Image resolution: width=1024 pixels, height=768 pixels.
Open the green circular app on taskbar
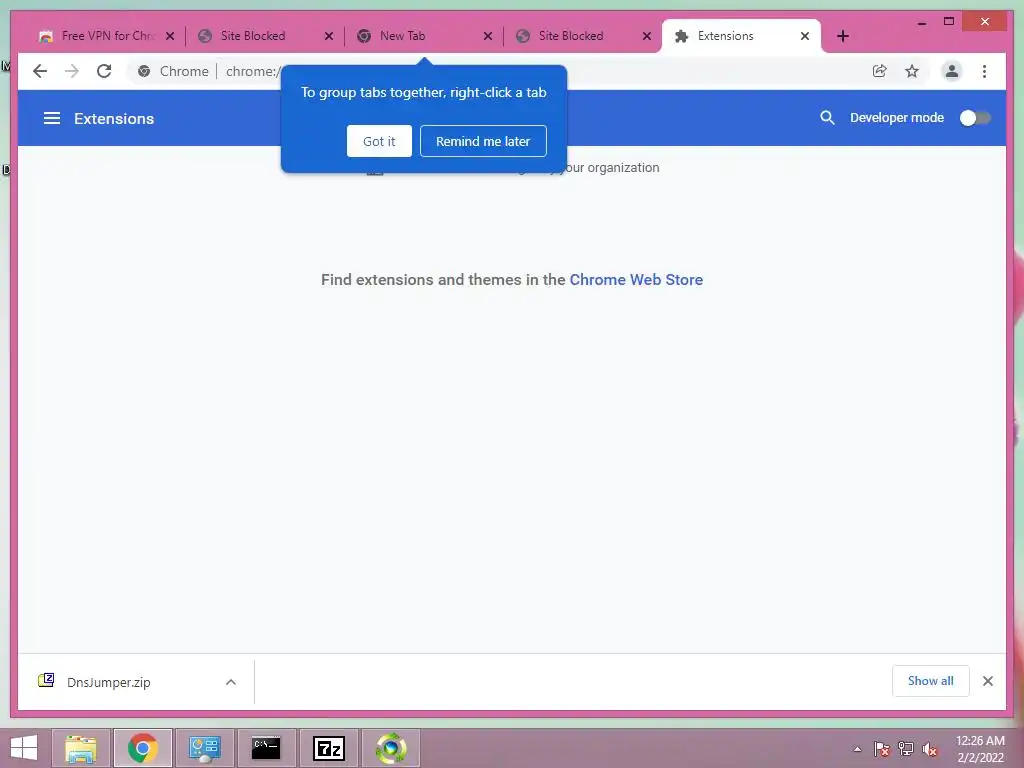coord(391,748)
